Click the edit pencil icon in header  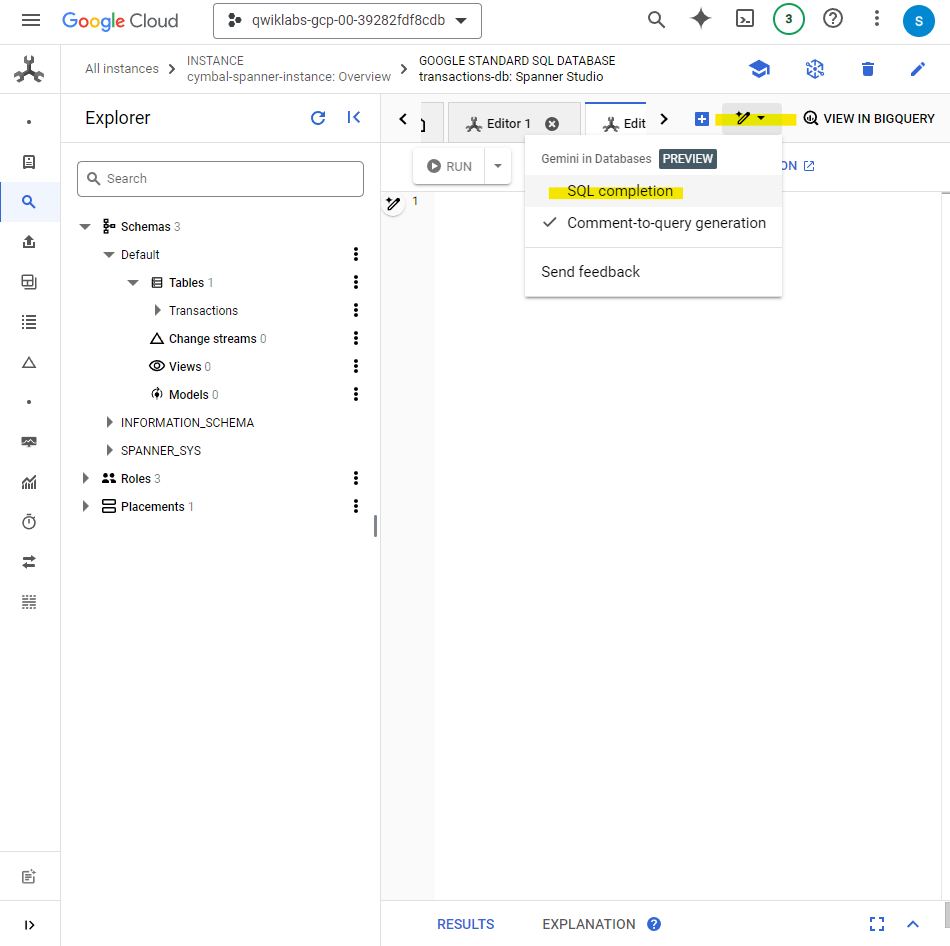click(x=917, y=69)
